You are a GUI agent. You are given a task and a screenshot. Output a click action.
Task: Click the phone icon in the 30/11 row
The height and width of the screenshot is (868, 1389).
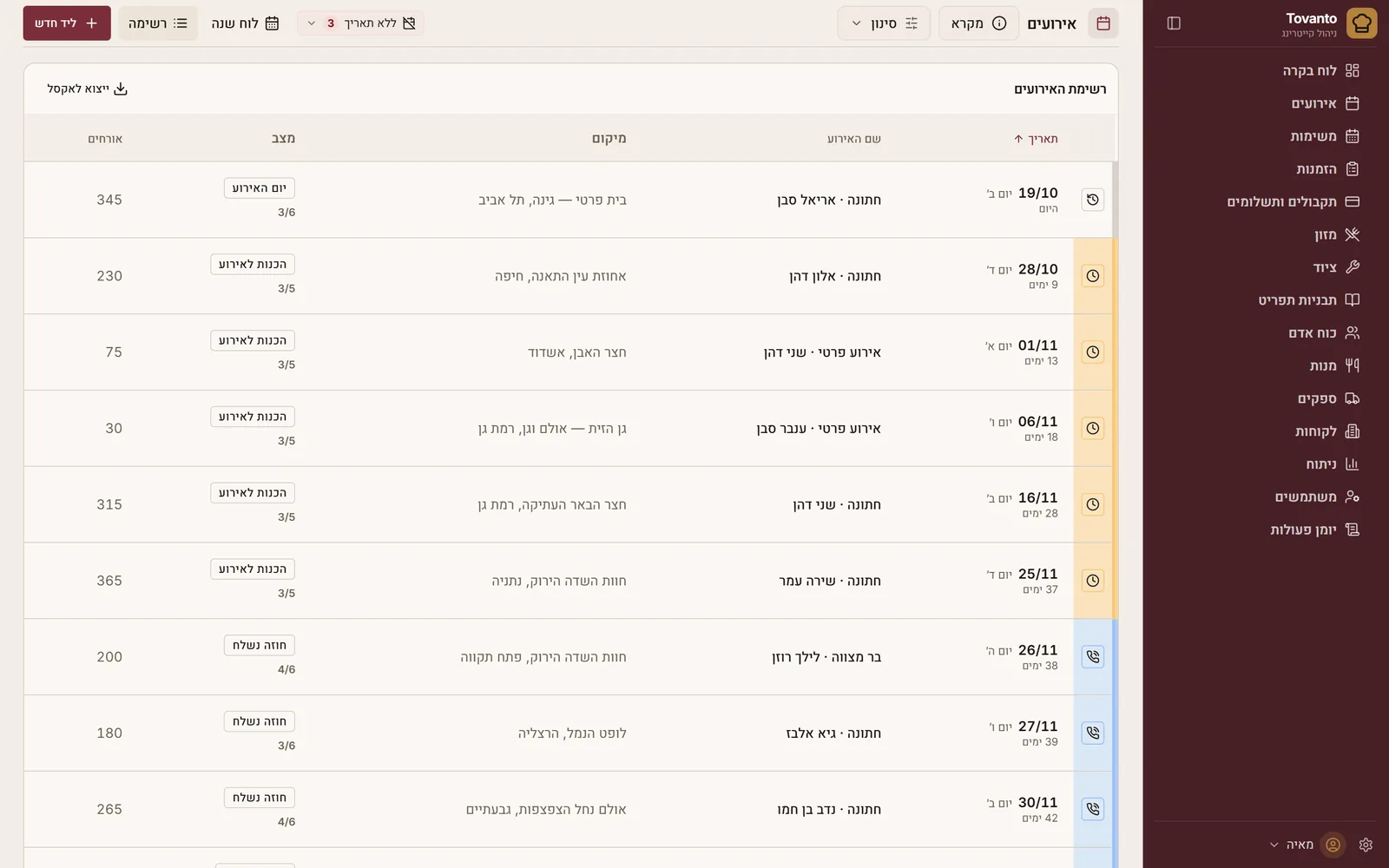1093,809
